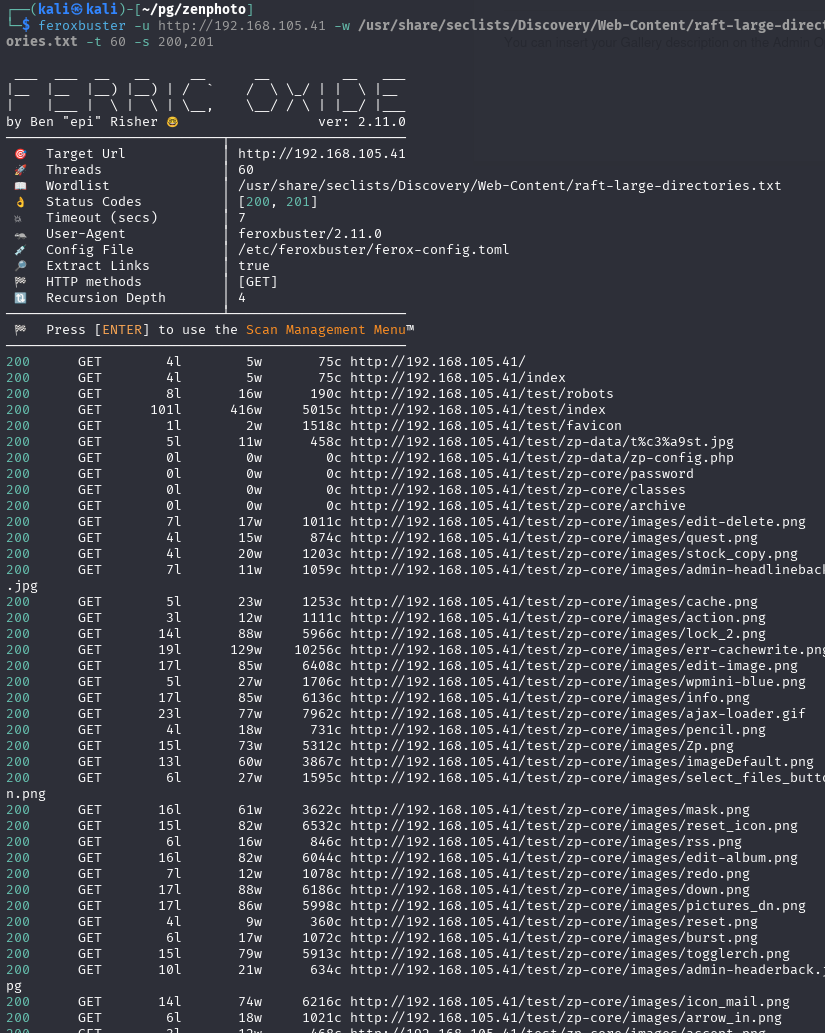
Task: Click the OK-hand icon beside Status Codes
Action: click(x=20, y=202)
